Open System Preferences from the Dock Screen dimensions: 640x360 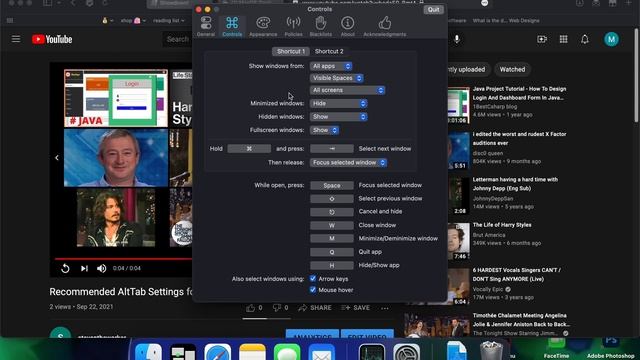click(x=407, y=352)
